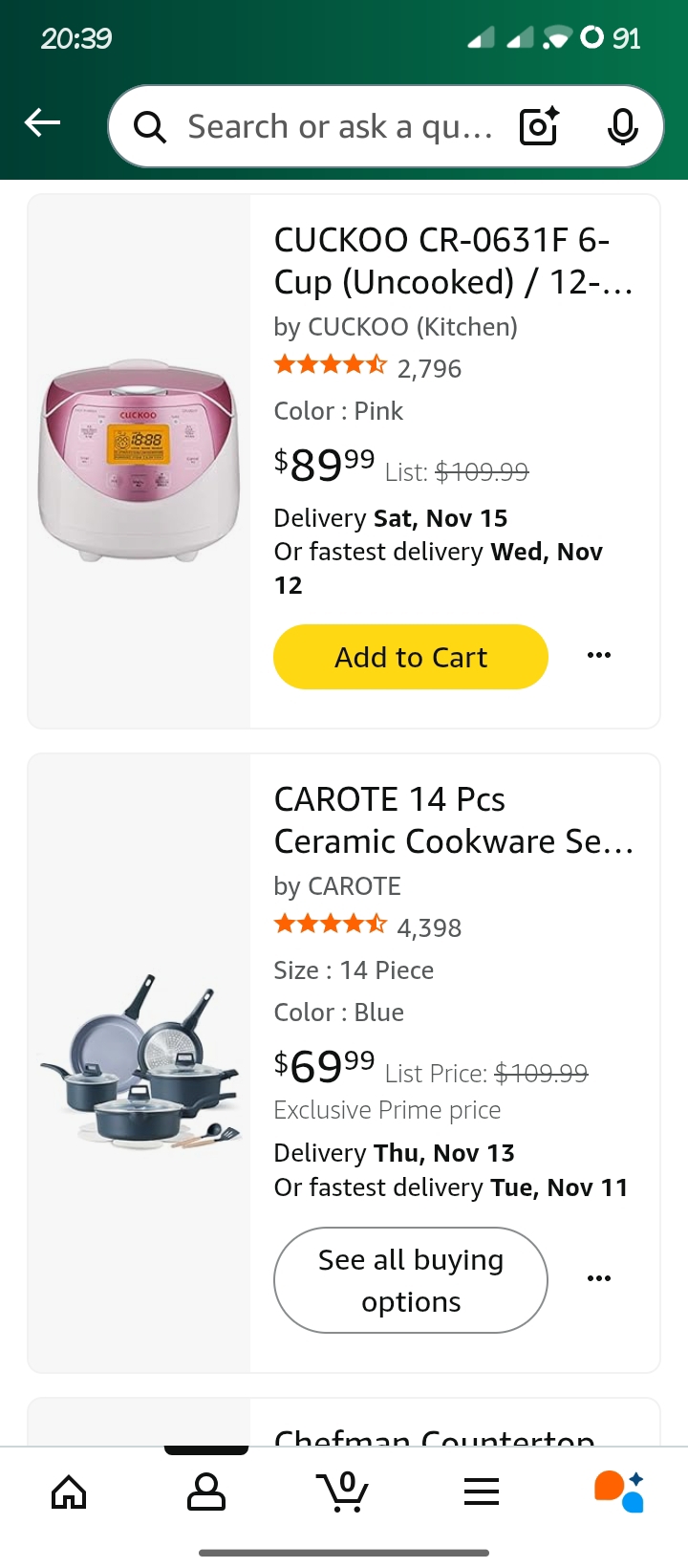This screenshot has height=1568, width=688.
Task: Open more options for CUCKOO rice cooker
Action: (x=599, y=656)
